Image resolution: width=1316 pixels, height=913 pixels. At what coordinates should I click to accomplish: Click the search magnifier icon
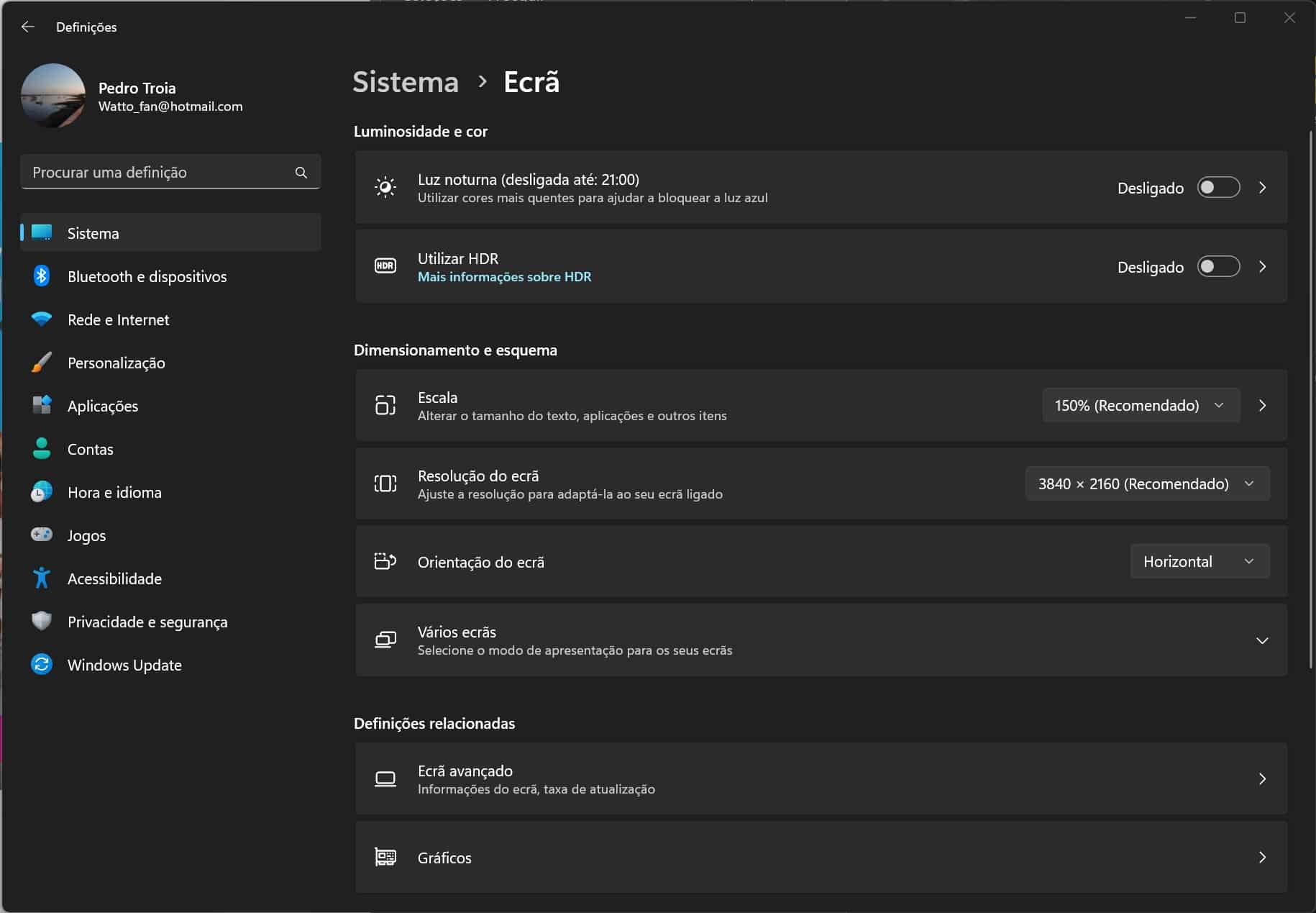(301, 173)
